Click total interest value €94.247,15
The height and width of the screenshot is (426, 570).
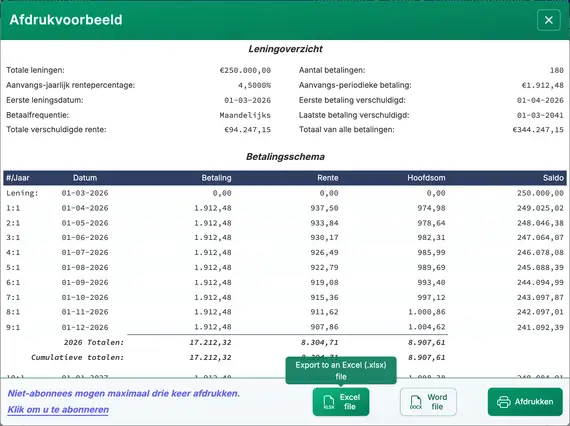coord(248,130)
